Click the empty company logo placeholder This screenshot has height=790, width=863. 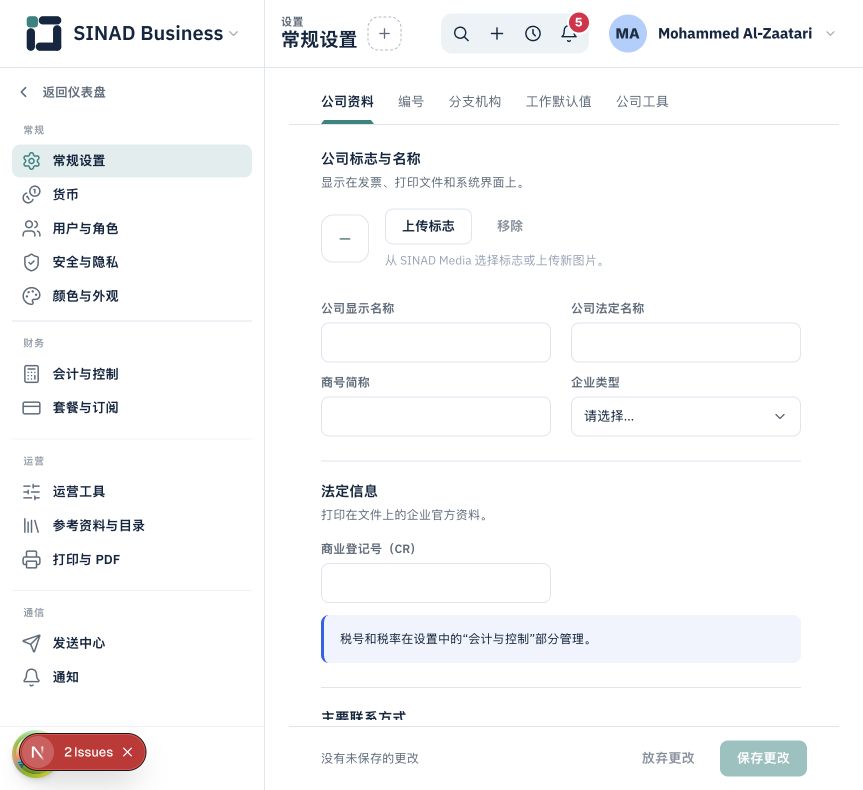pyautogui.click(x=345, y=238)
